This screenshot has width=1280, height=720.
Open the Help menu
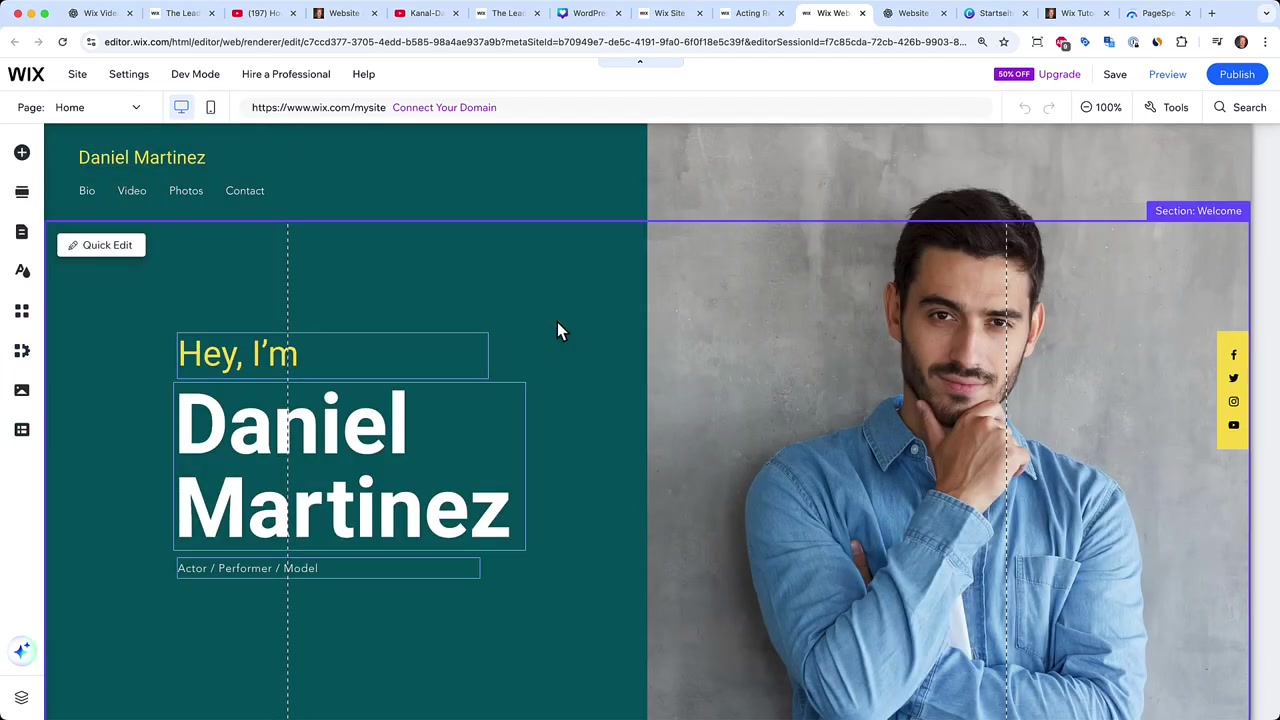click(363, 74)
